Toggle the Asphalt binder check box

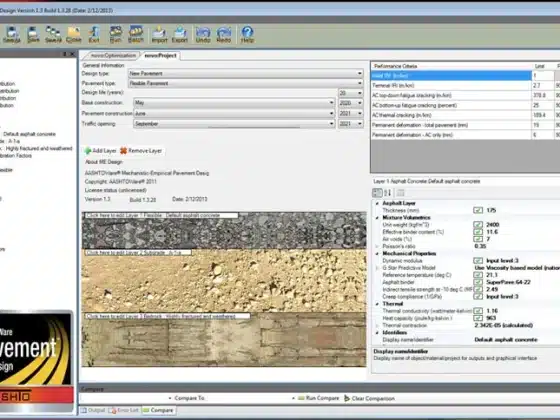(478, 282)
